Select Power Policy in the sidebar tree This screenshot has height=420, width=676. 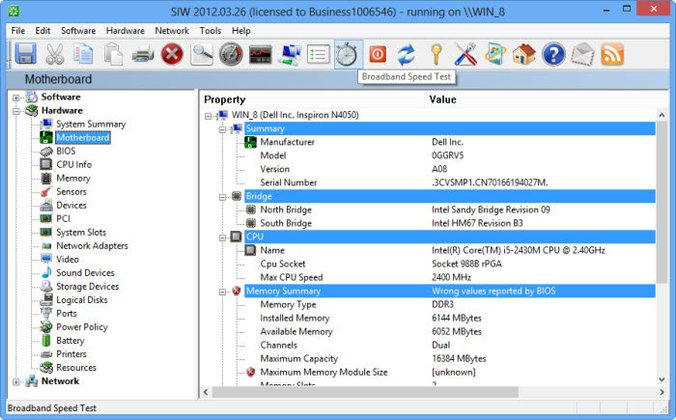[x=82, y=327]
